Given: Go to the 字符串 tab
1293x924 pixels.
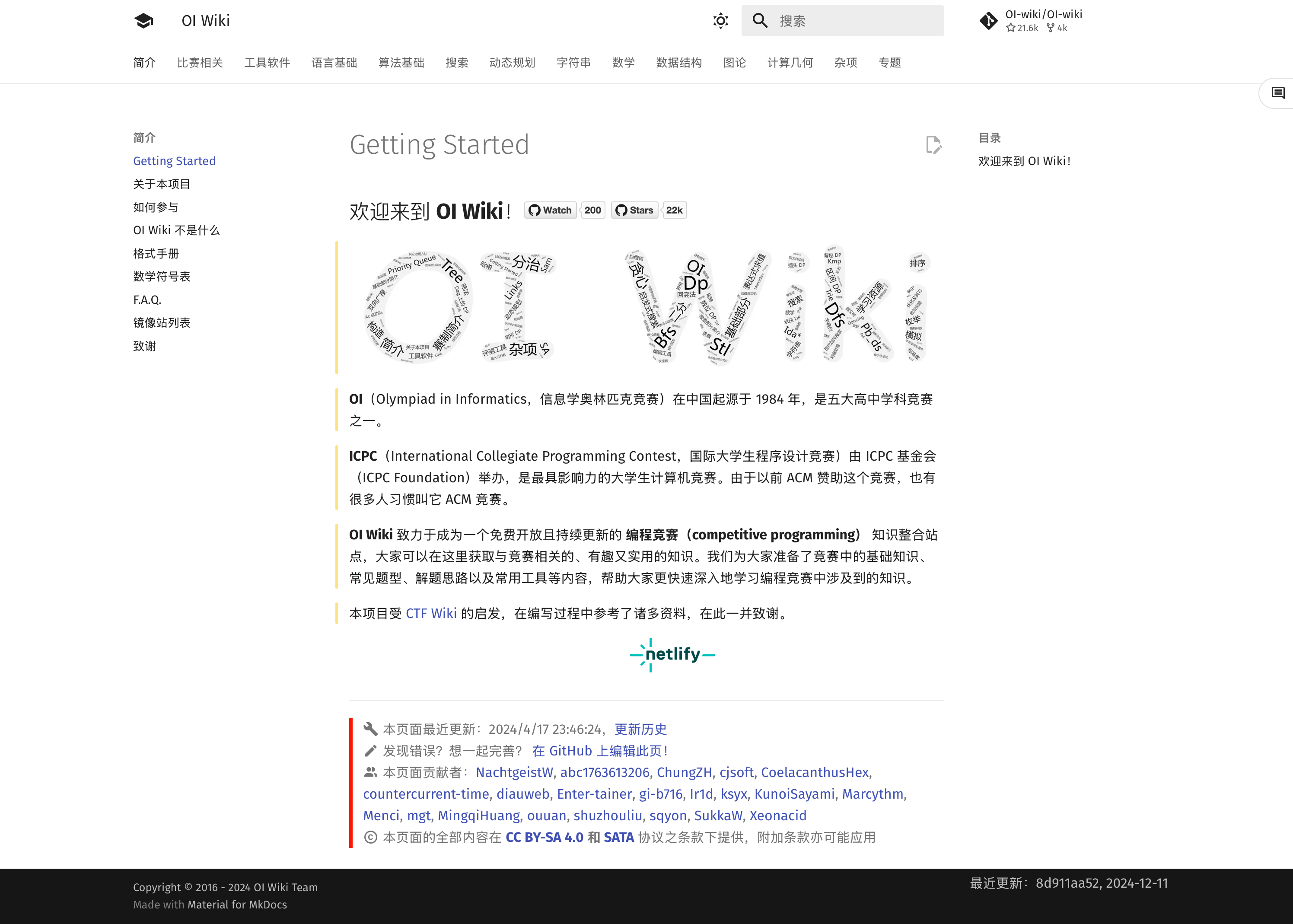Looking at the screenshot, I should (573, 63).
